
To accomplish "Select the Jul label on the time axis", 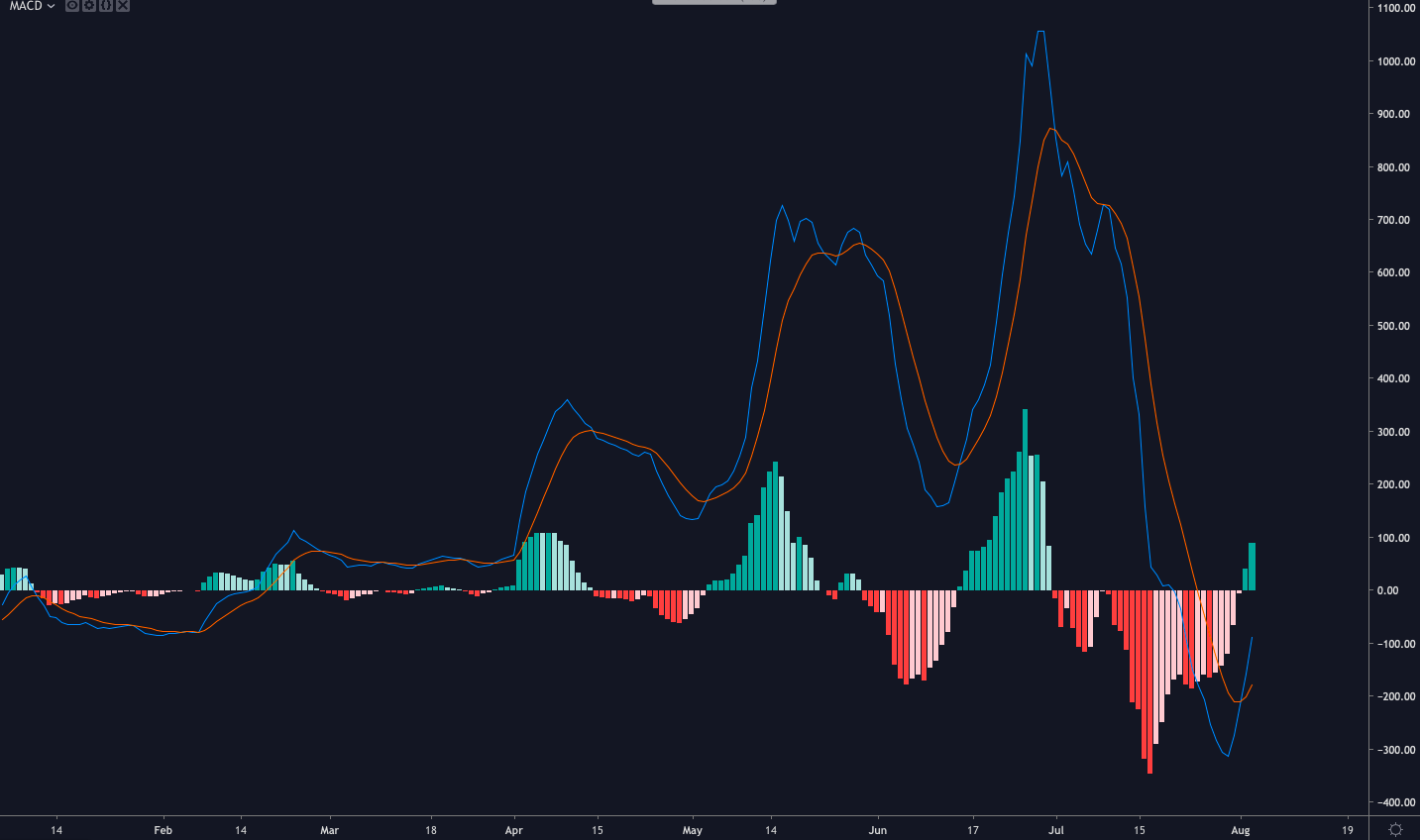I will 1056,830.
